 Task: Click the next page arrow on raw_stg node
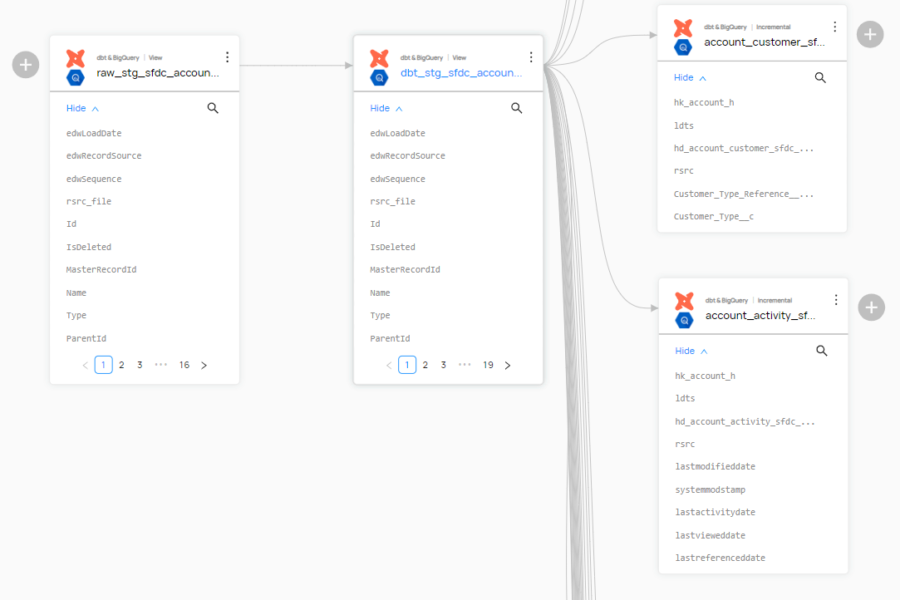click(204, 365)
